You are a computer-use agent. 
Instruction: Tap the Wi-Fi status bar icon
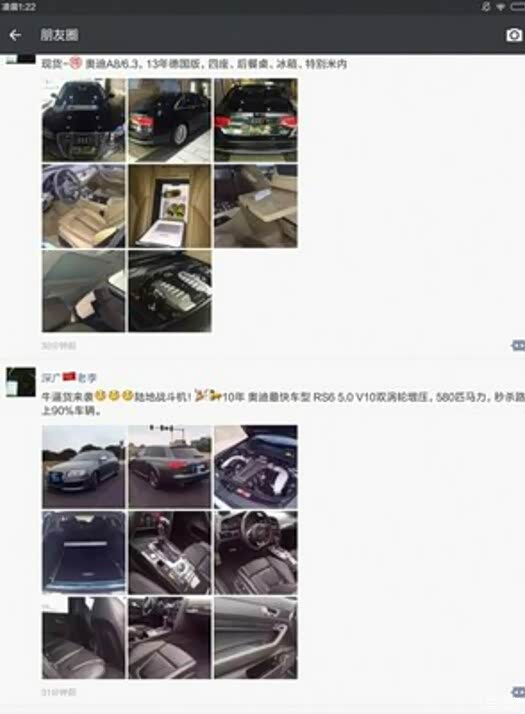(x=500, y=7)
